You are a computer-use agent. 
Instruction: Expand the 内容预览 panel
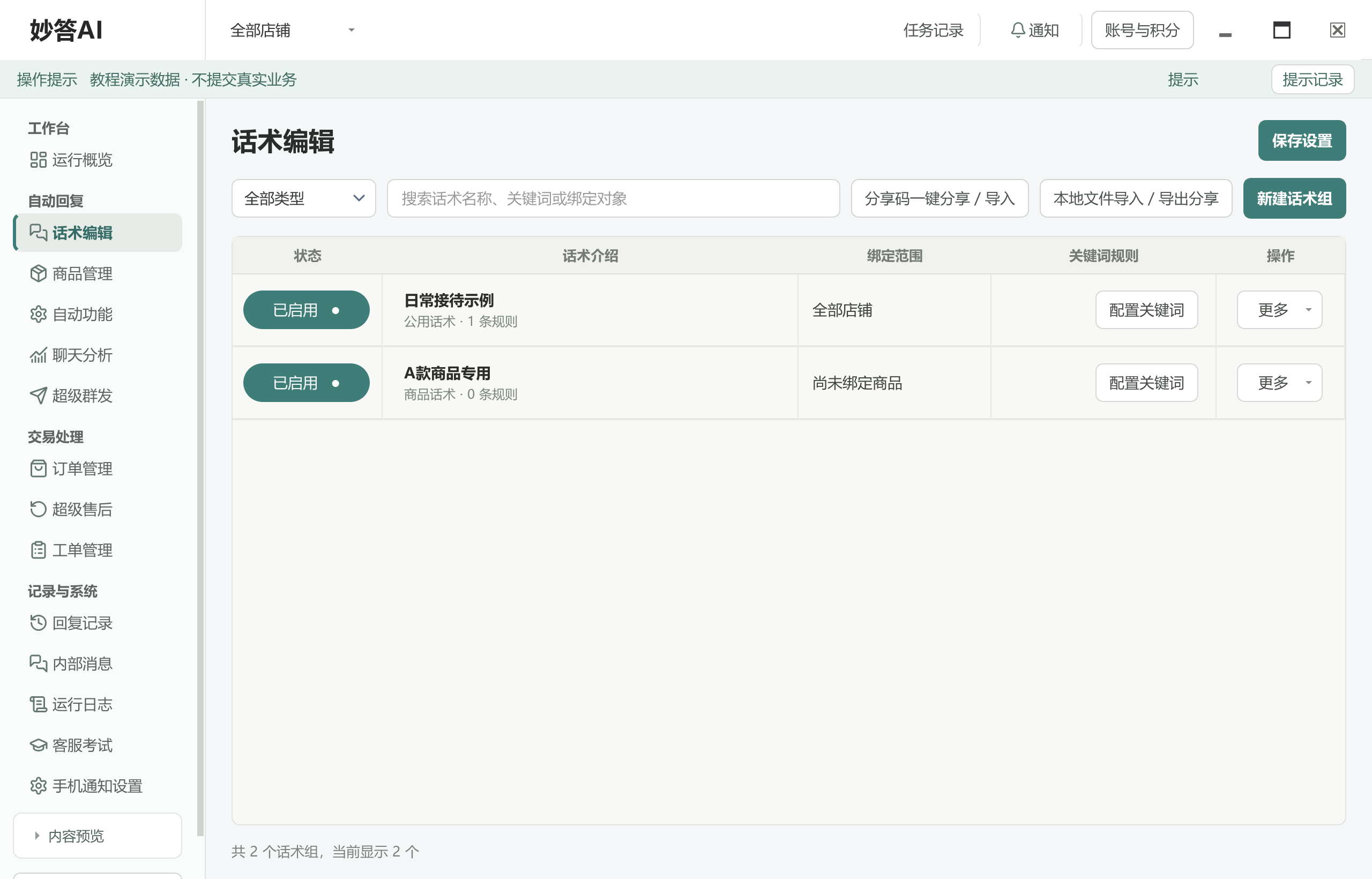pos(98,836)
